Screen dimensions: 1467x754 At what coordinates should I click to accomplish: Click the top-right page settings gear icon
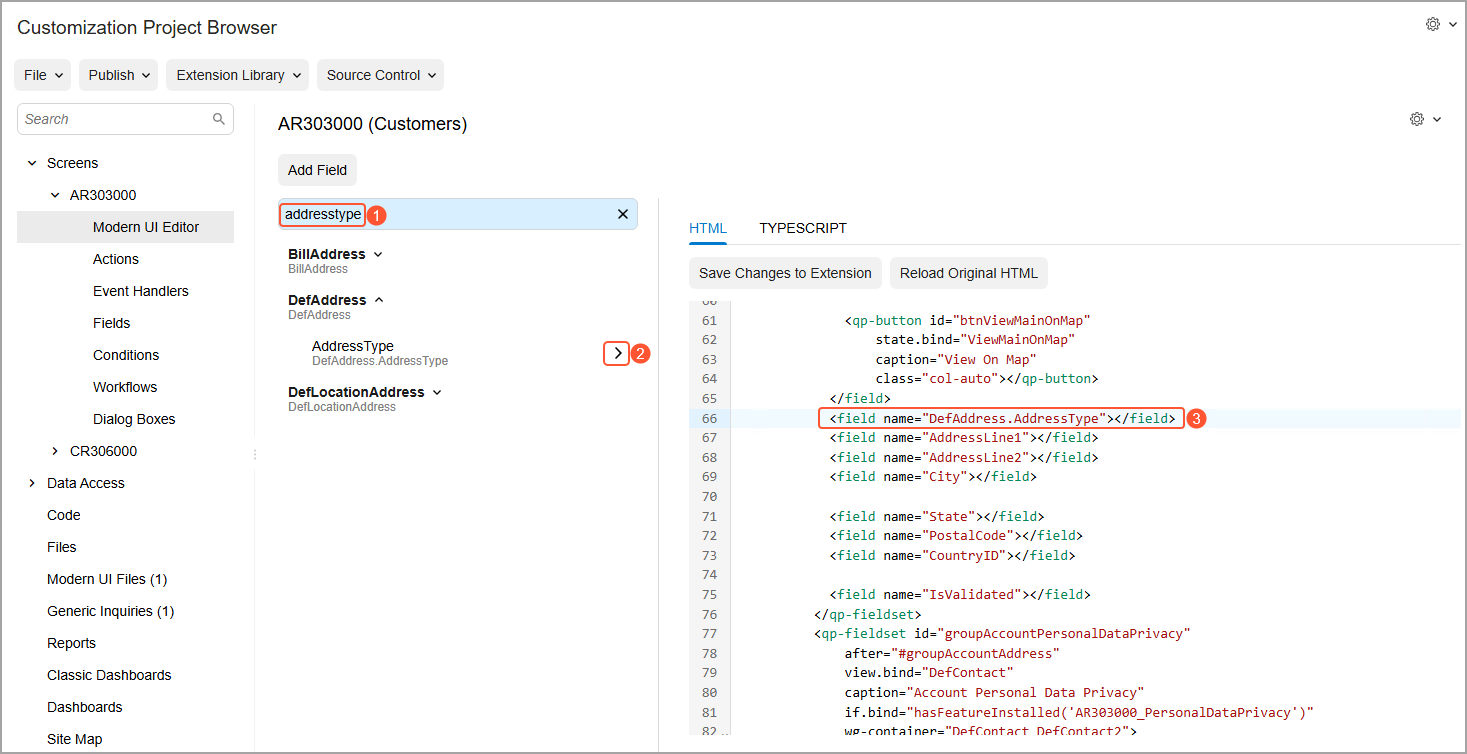click(1433, 25)
